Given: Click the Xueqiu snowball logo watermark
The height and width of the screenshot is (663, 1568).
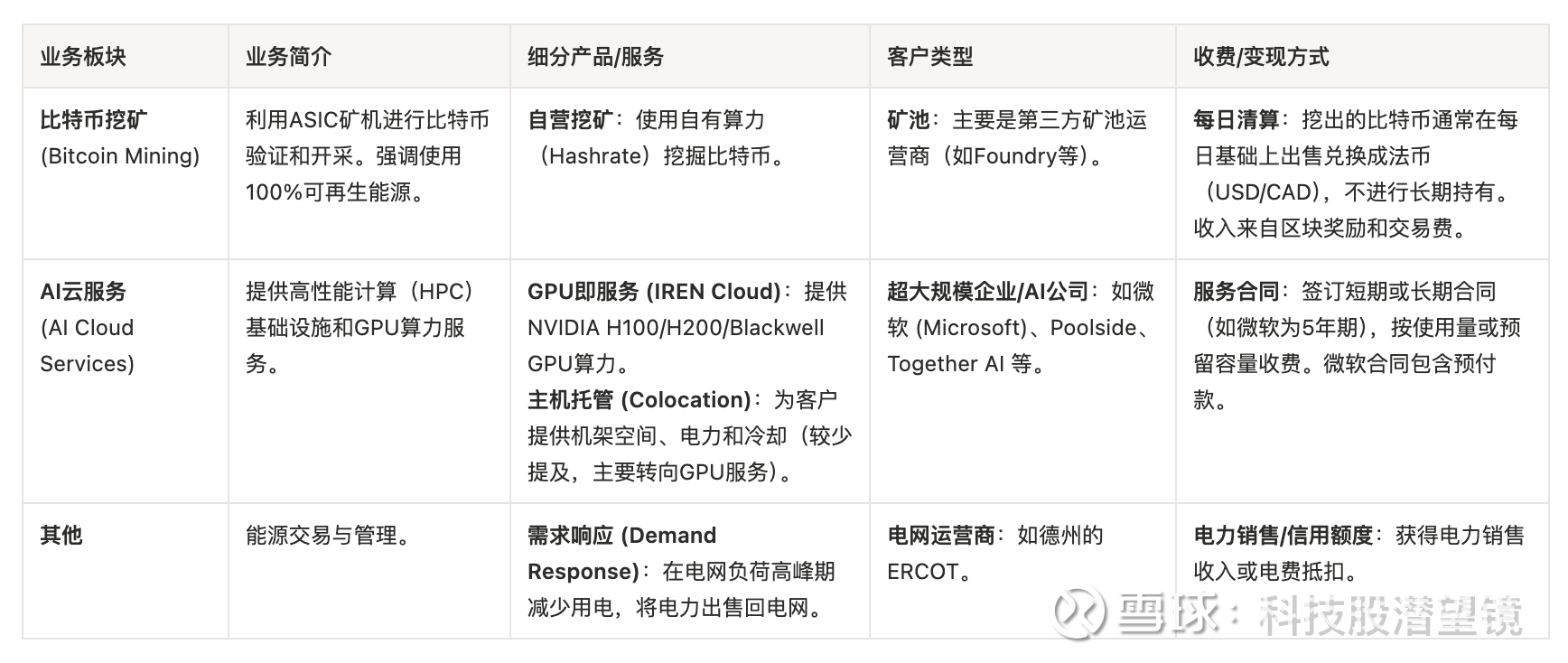Looking at the screenshot, I should 1082,612.
